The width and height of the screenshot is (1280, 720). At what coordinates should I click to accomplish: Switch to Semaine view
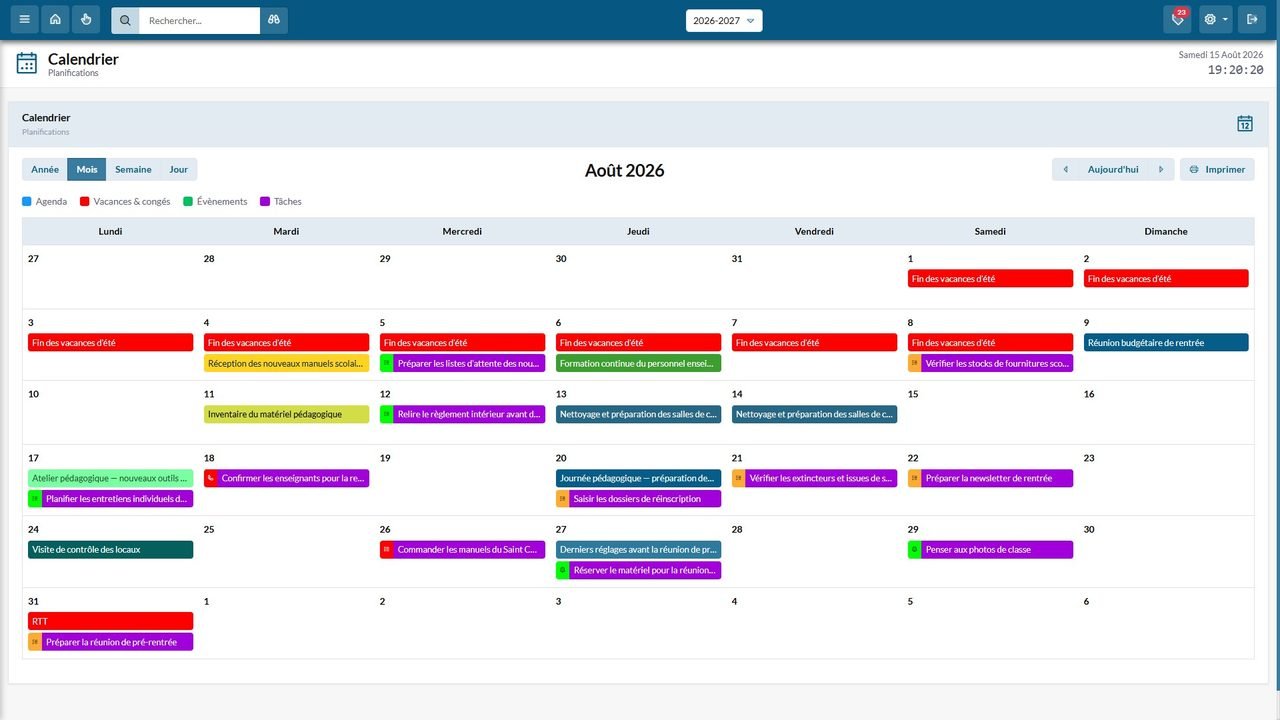click(133, 170)
